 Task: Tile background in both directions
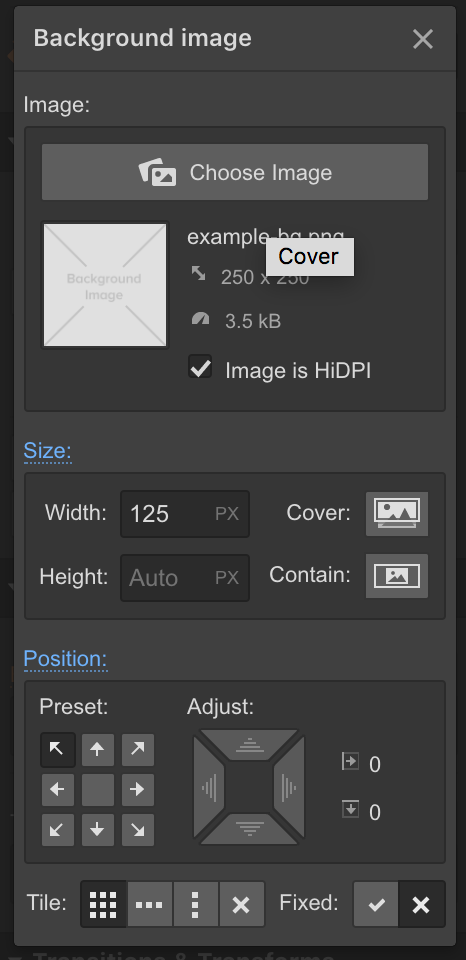click(103, 904)
